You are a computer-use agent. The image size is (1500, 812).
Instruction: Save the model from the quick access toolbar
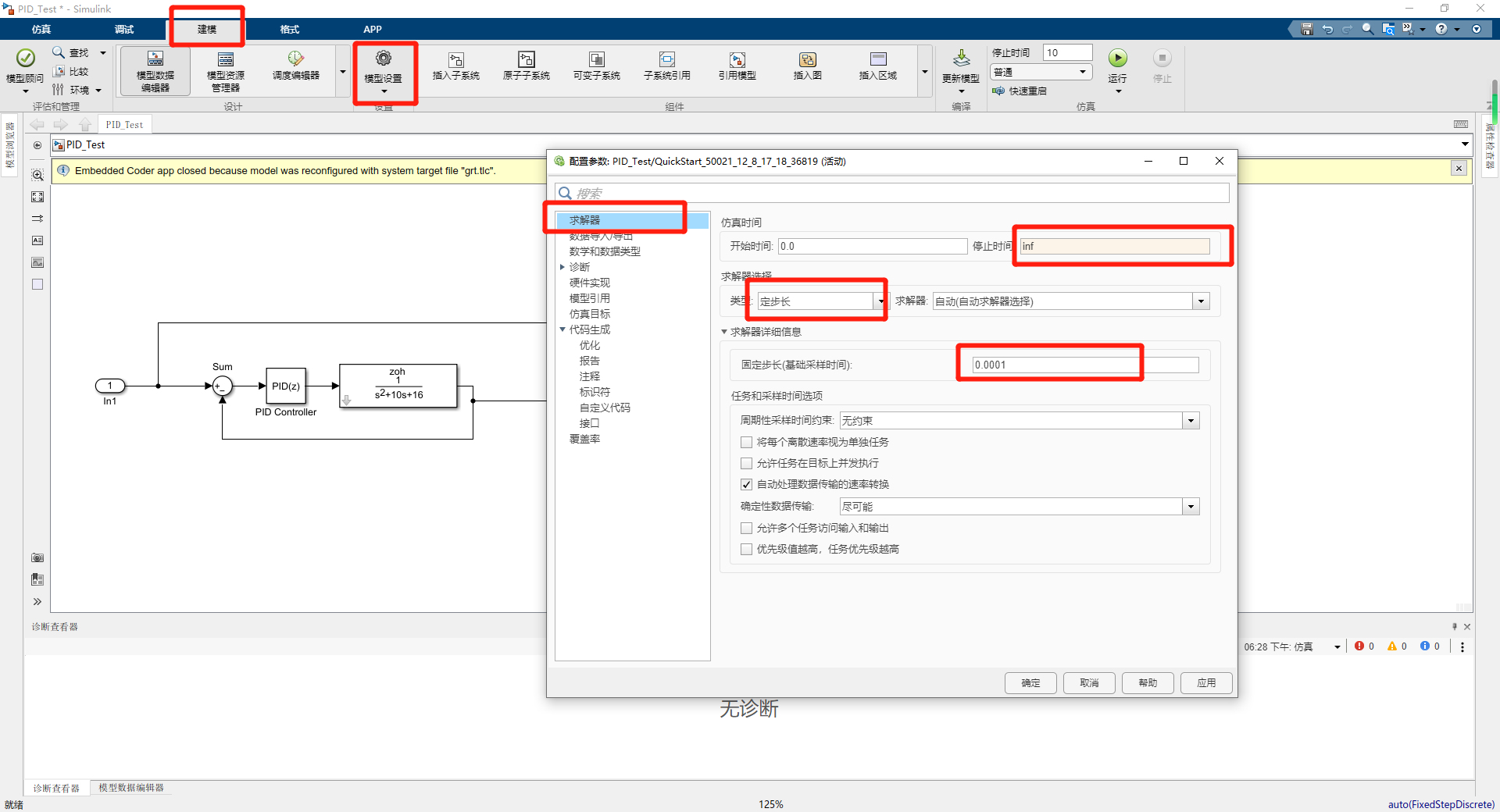click(1307, 29)
